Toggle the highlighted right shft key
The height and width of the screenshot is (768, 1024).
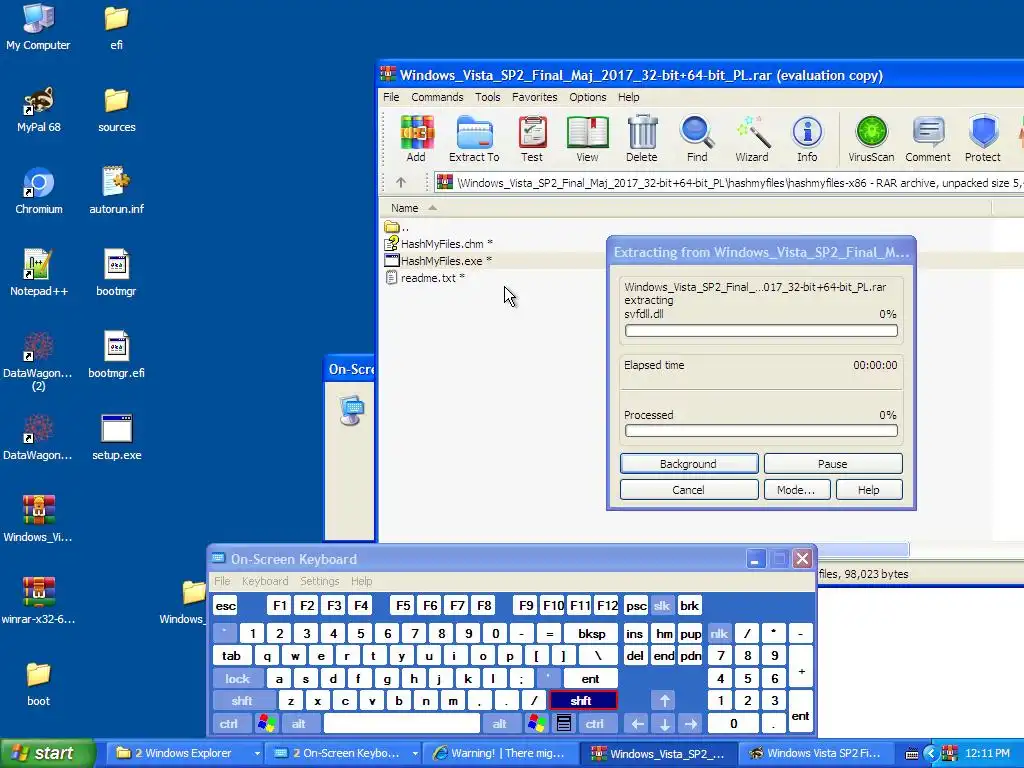[x=583, y=701]
